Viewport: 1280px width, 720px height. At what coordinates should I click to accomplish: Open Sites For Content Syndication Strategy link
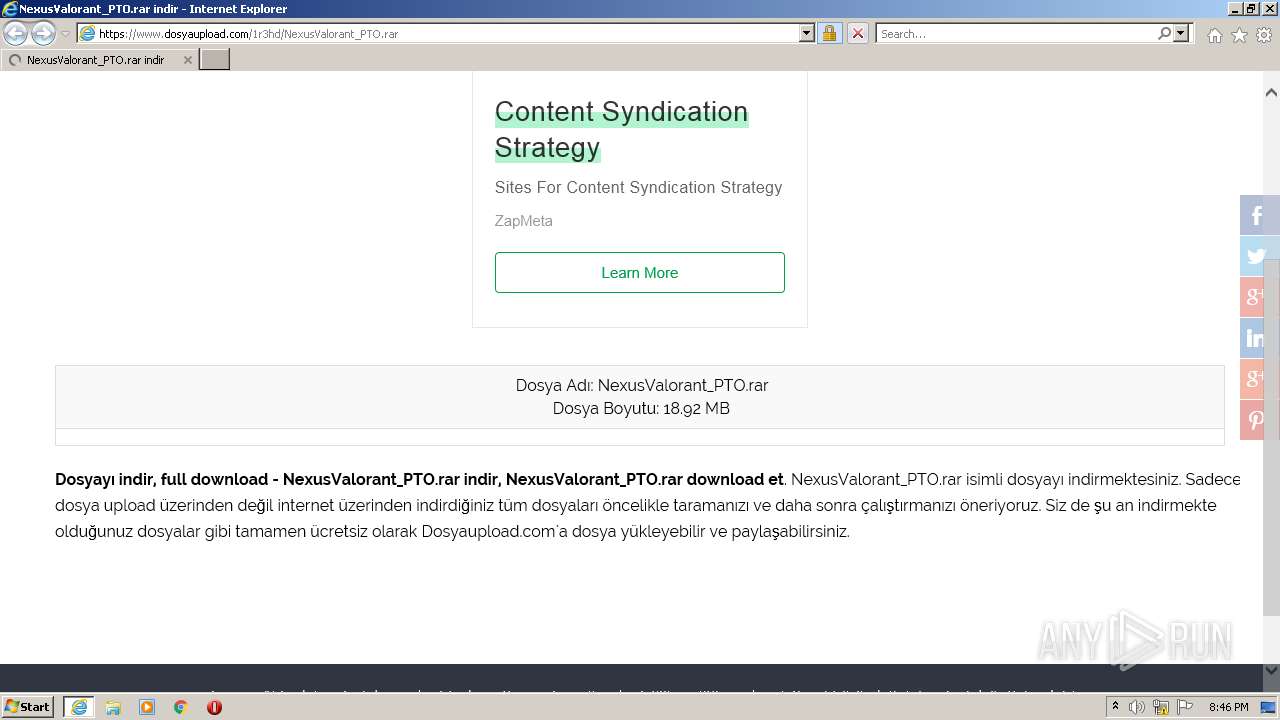tap(638, 187)
